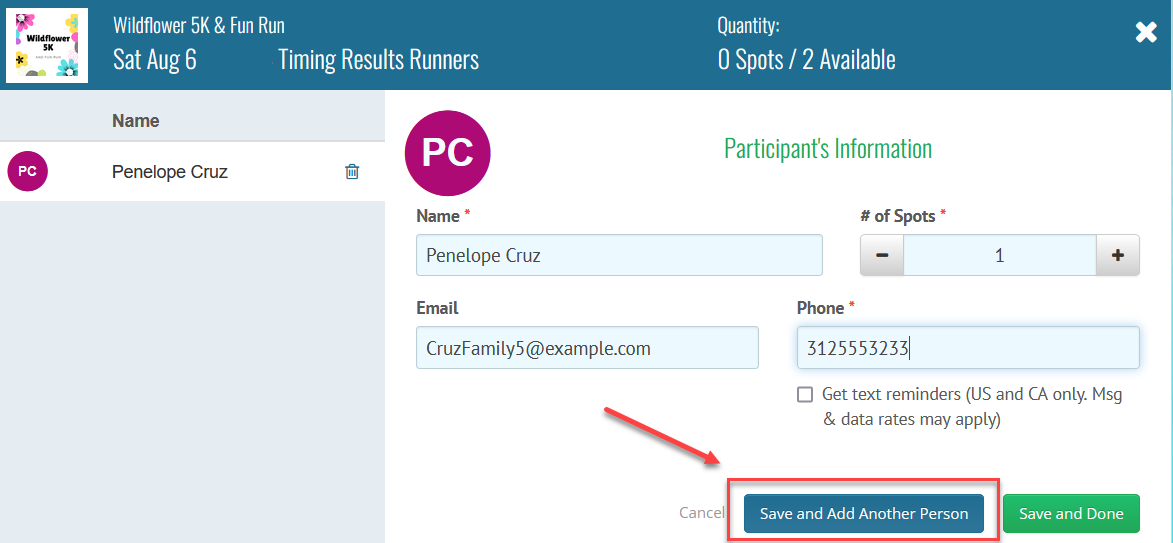Decrease number of spots with minus
The height and width of the screenshot is (543, 1173).
pos(882,256)
